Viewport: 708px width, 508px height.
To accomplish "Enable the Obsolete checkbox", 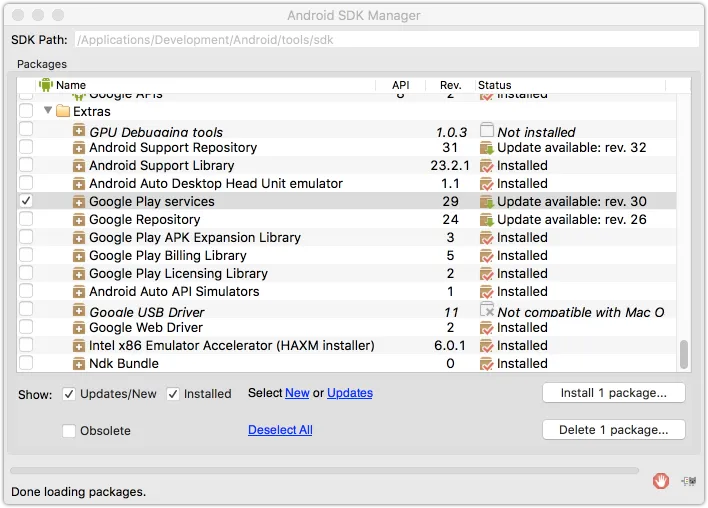I will [69, 431].
